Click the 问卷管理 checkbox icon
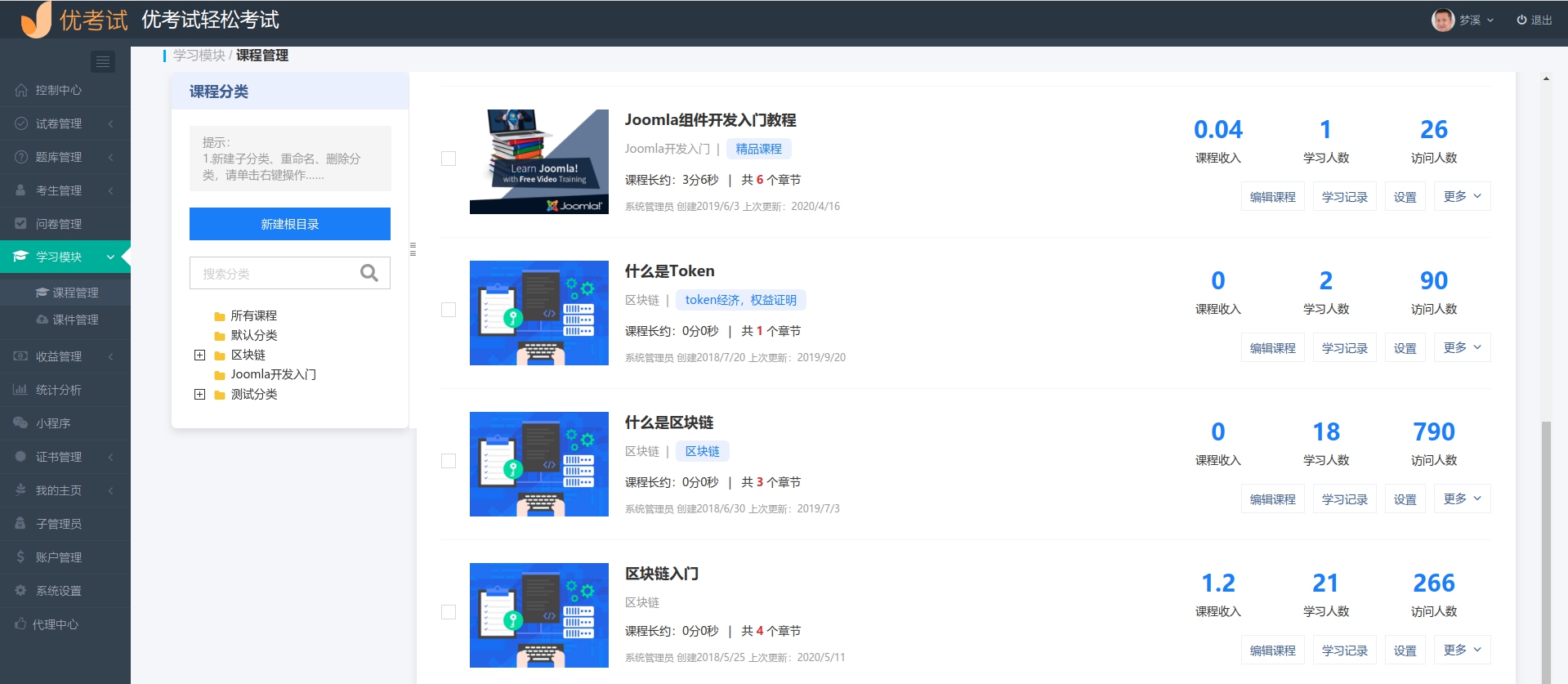This screenshot has width=1568, height=684. tap(21, 223)
